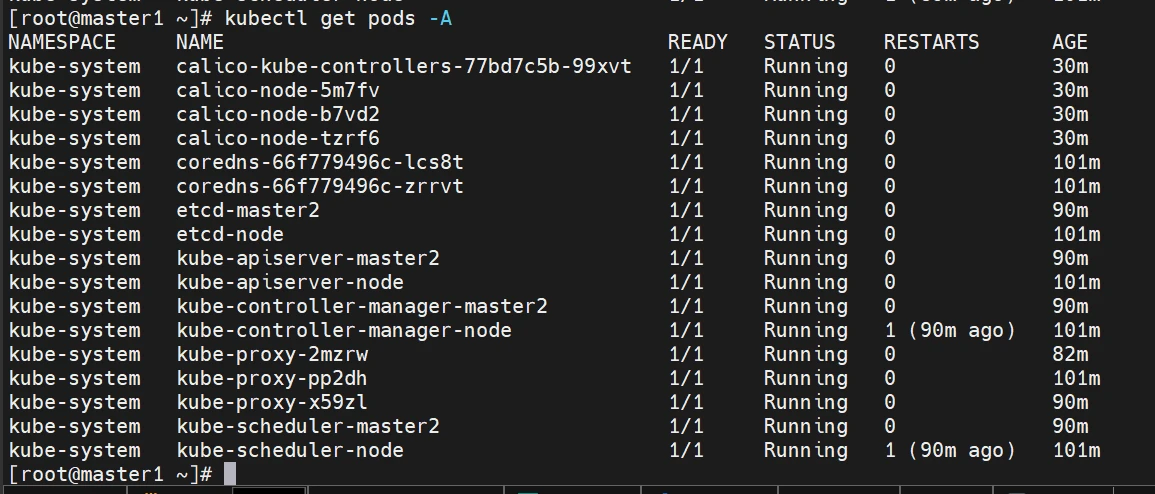
Task: Click the READY column header
Action: 697,42
